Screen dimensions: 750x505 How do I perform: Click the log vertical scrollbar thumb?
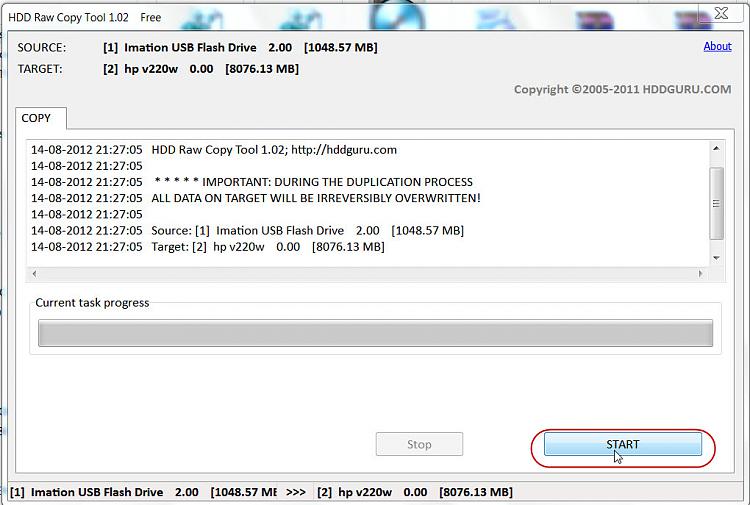tap(716, 203)
